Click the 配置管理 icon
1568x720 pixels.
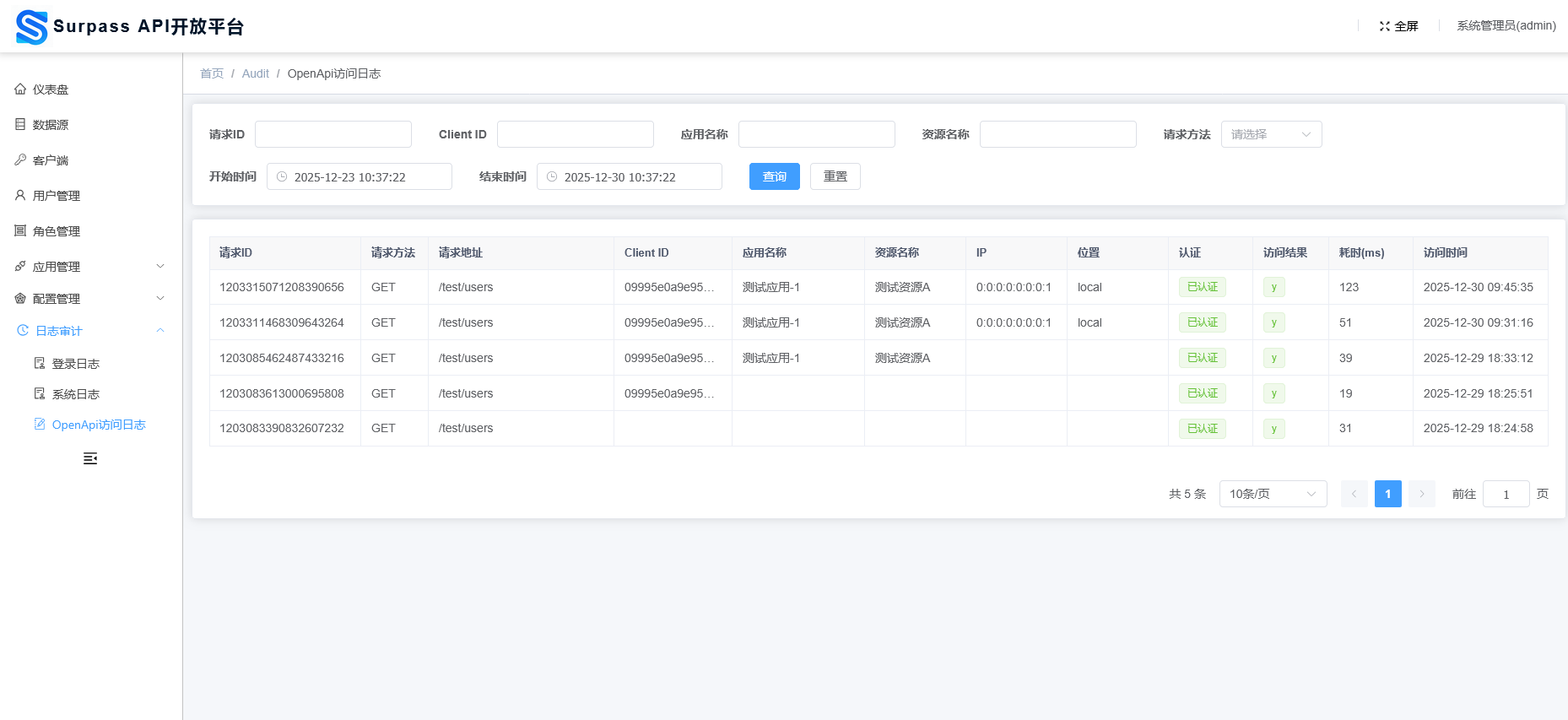pos(20,298)
